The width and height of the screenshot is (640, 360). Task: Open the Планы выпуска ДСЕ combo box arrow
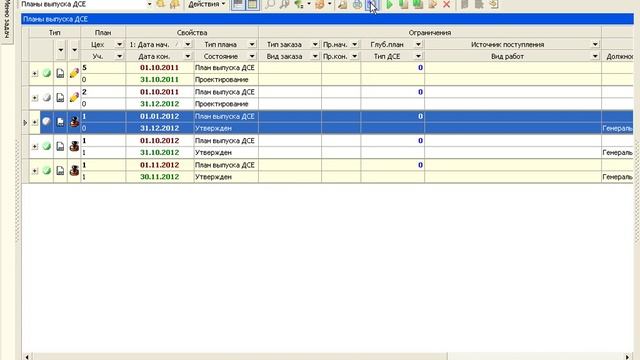click(149, 4)
